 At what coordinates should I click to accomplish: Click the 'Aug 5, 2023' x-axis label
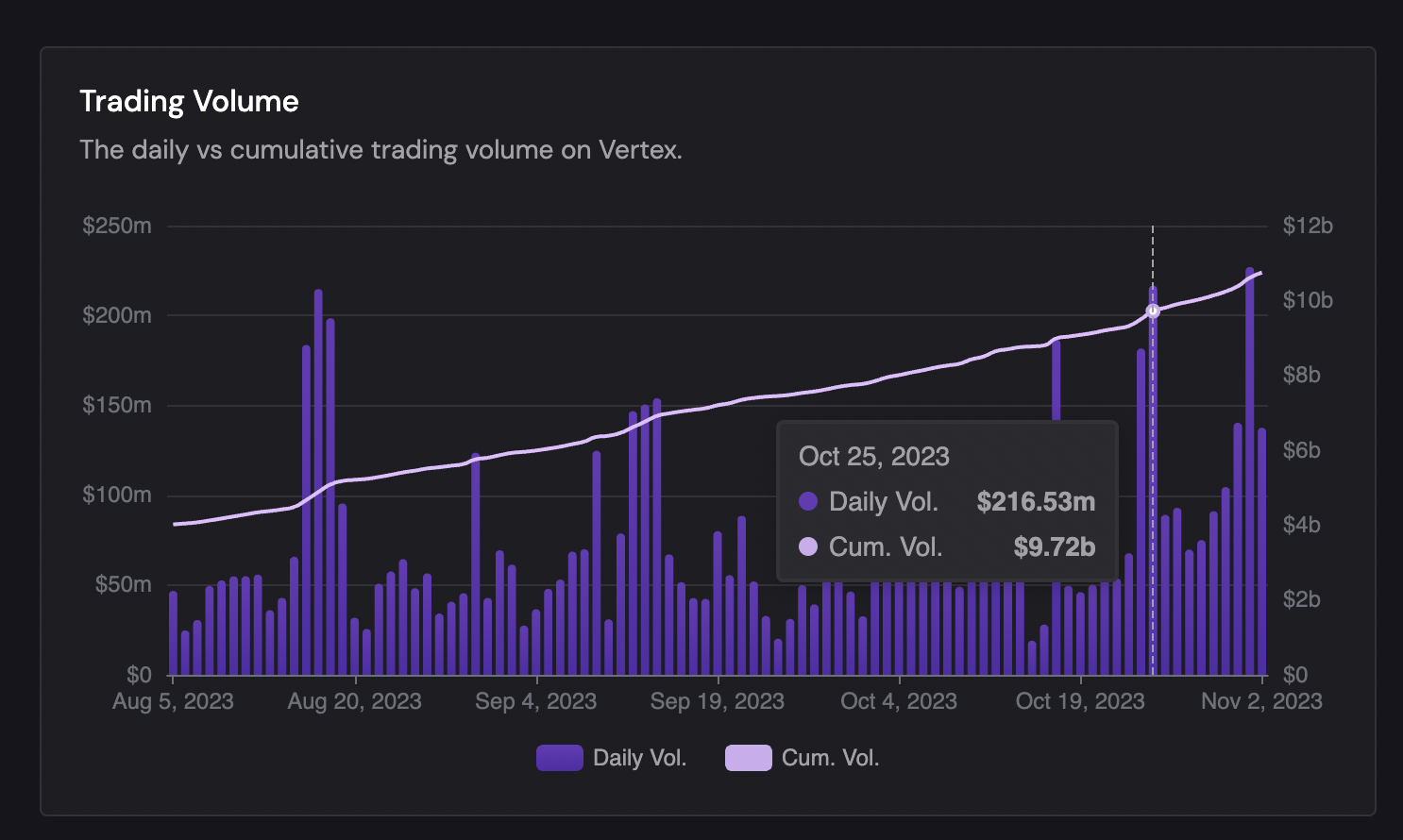pos(173,701)
